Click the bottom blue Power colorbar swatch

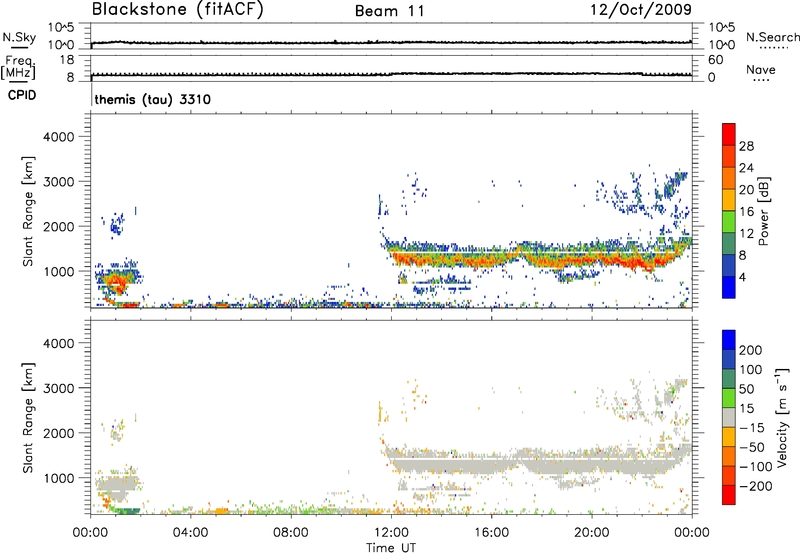pos(729,287)
